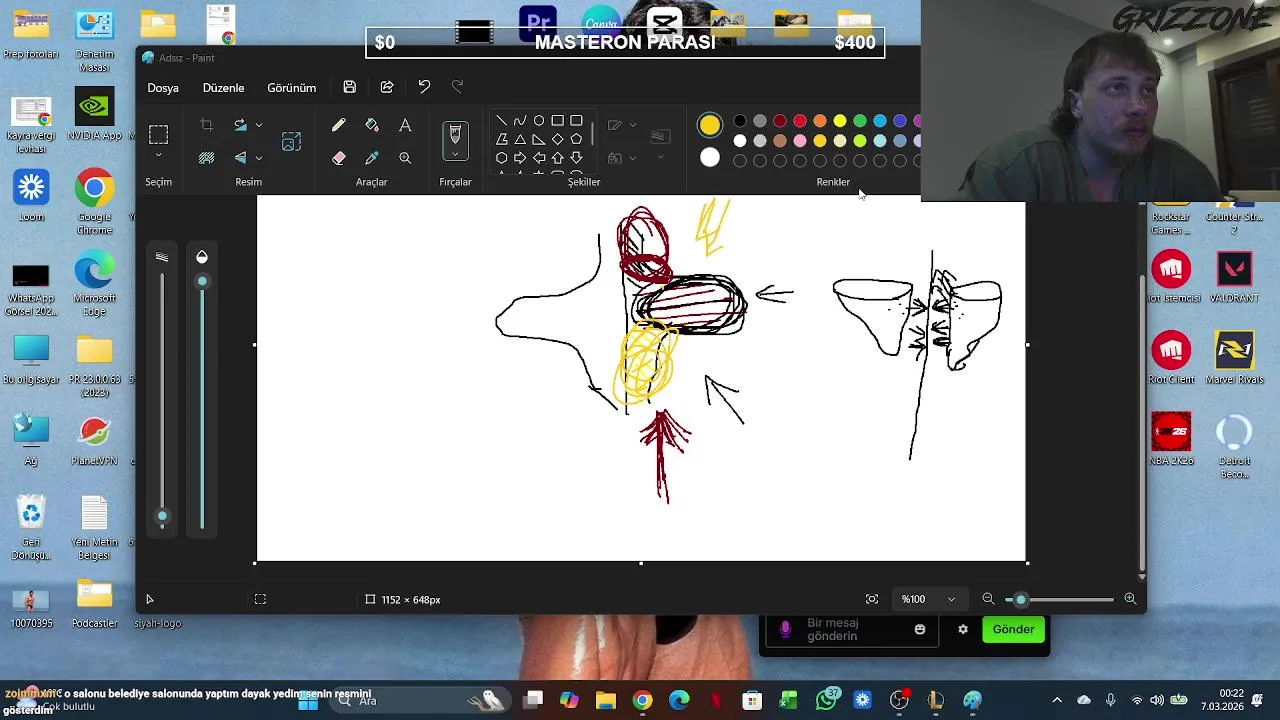Viewport: 1280px width, 720px height.
Task: Click the fit-to-window icon in status bar
Action: (872, 599)
